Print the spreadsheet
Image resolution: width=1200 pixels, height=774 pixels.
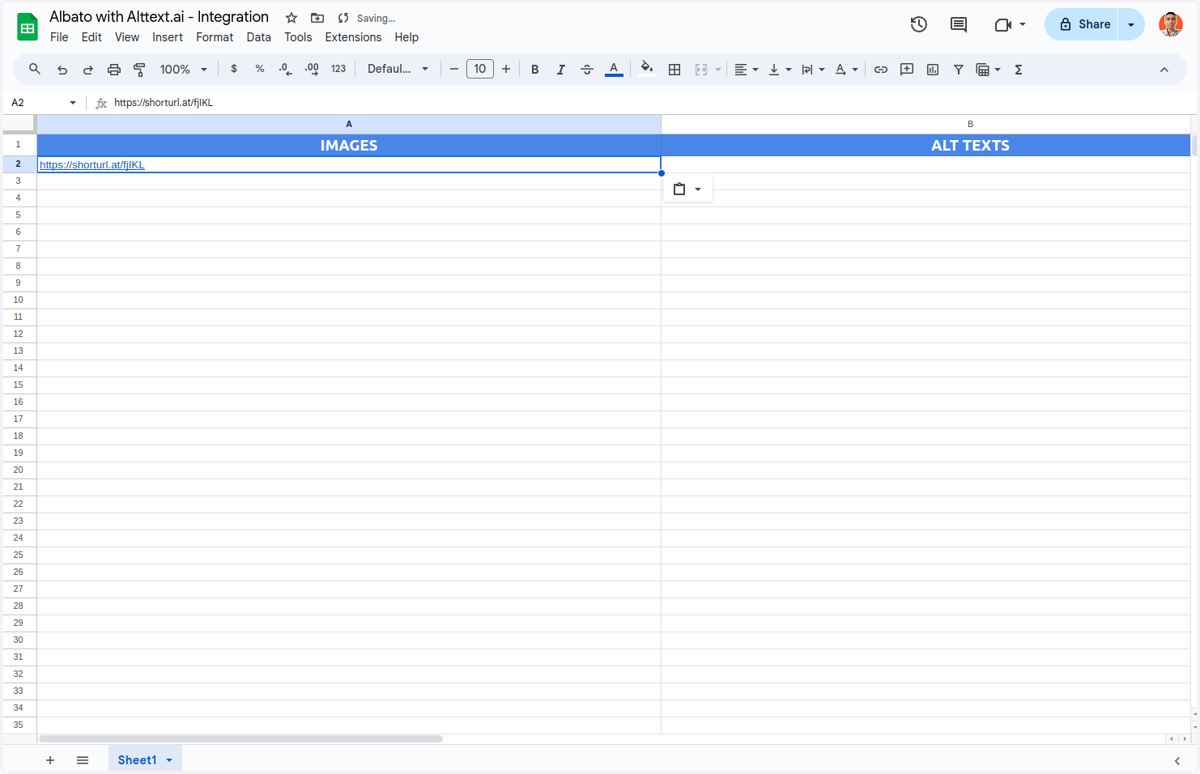(114, 69)
